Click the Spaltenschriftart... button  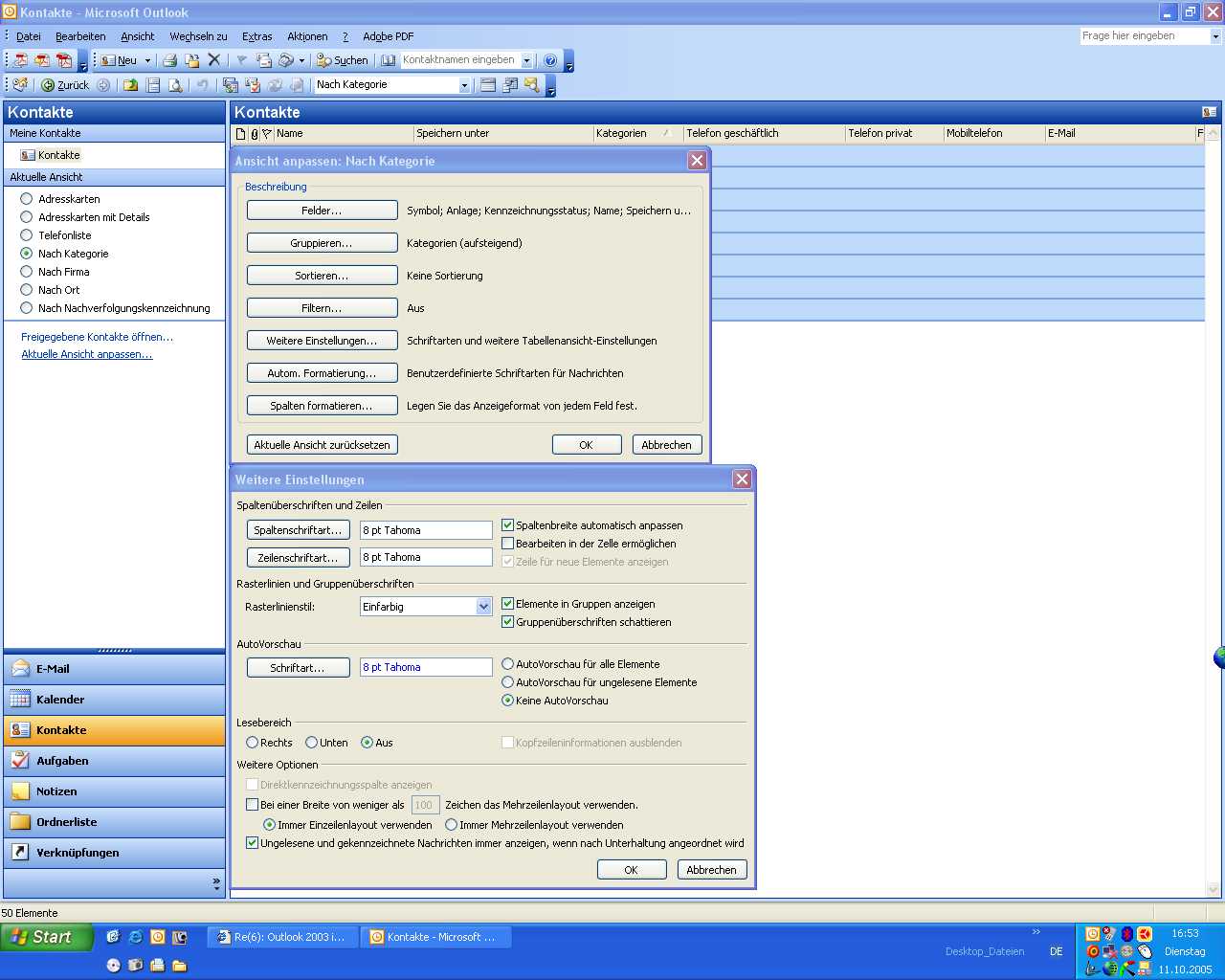(298, 530)
